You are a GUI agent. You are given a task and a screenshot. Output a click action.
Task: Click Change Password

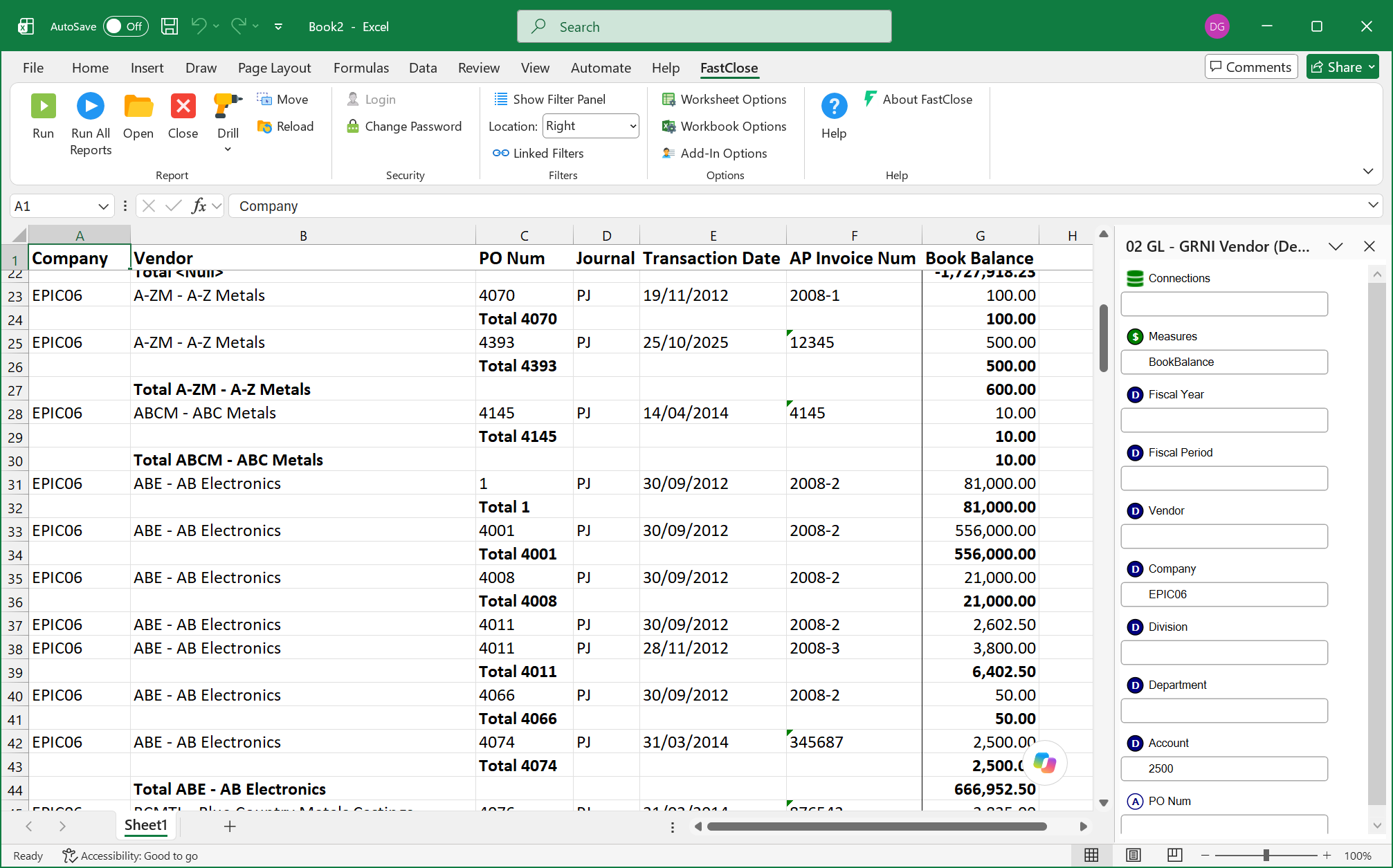pos(405,127)
